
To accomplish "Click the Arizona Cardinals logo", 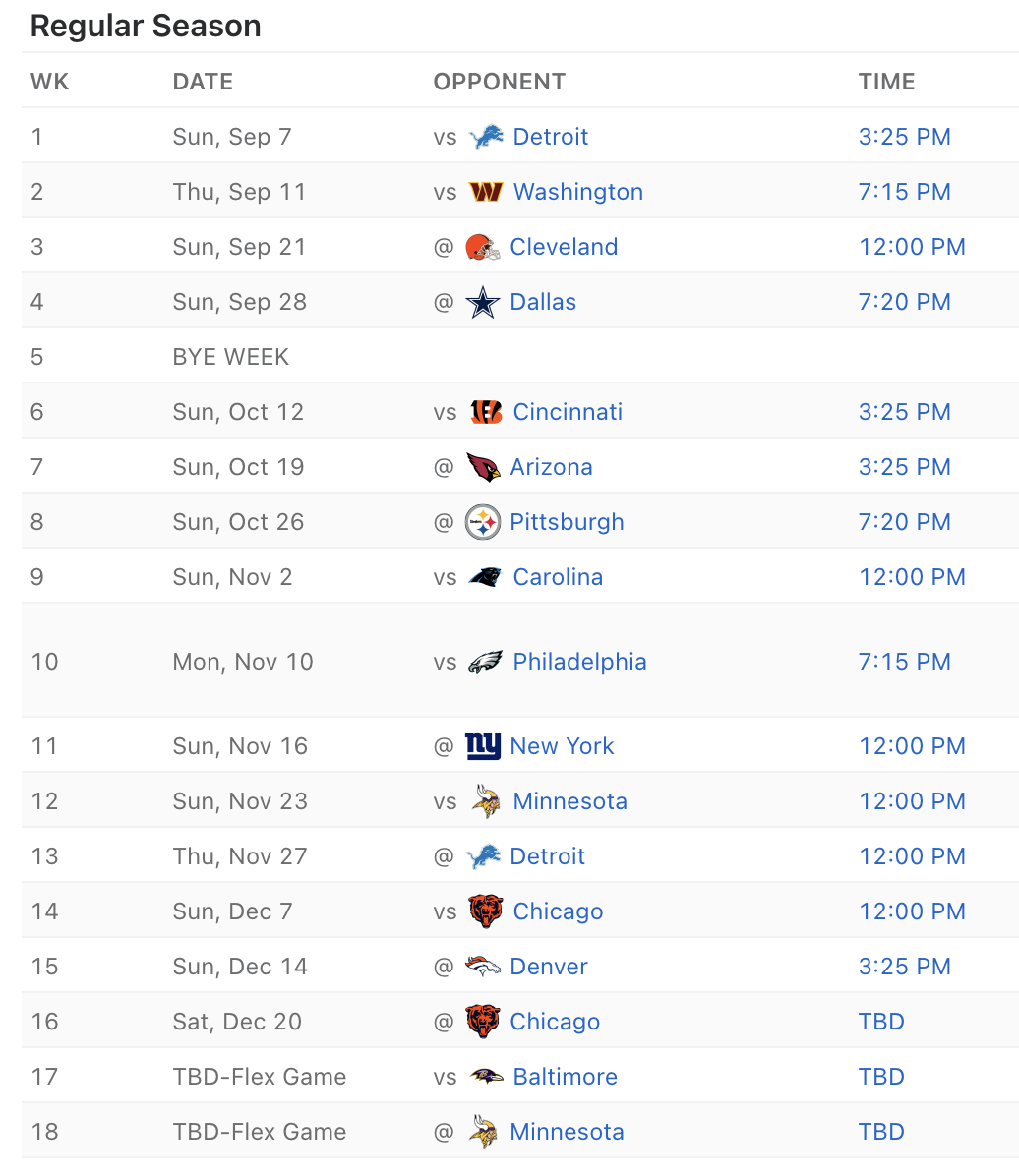I will (483, 467).
